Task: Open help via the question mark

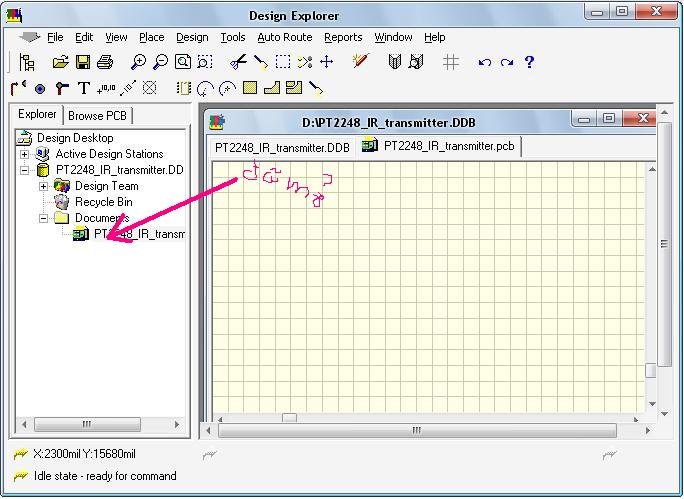Action: point(529,62)
